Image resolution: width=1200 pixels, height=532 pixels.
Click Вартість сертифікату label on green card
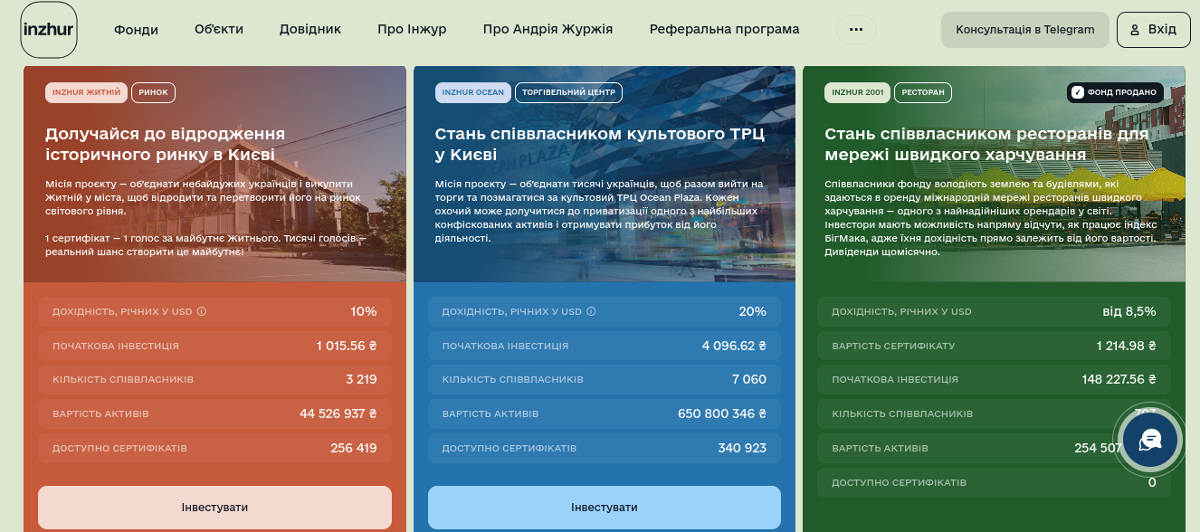(893, 346)
